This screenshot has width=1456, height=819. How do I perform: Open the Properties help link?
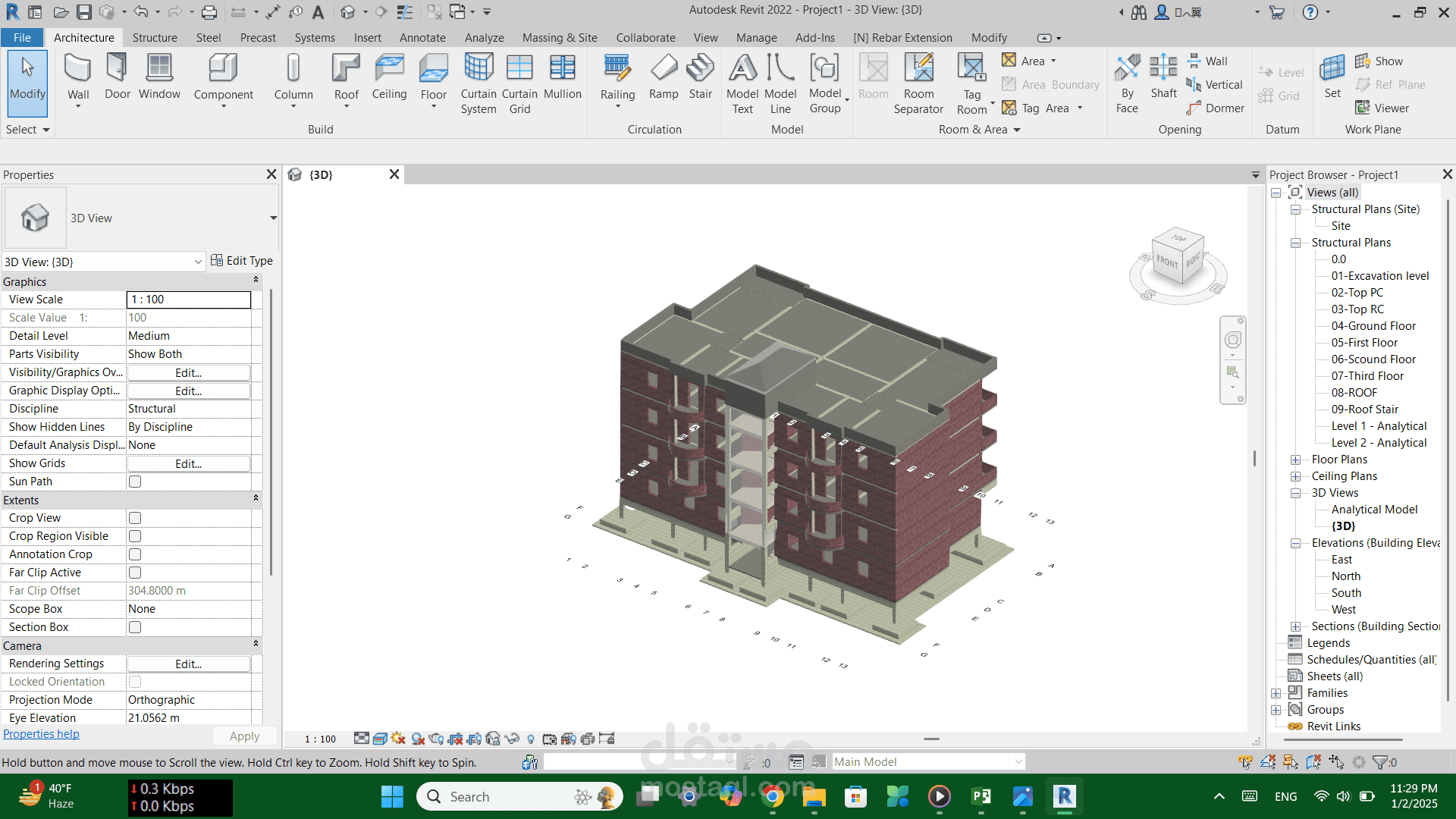(x=41, y=734)
